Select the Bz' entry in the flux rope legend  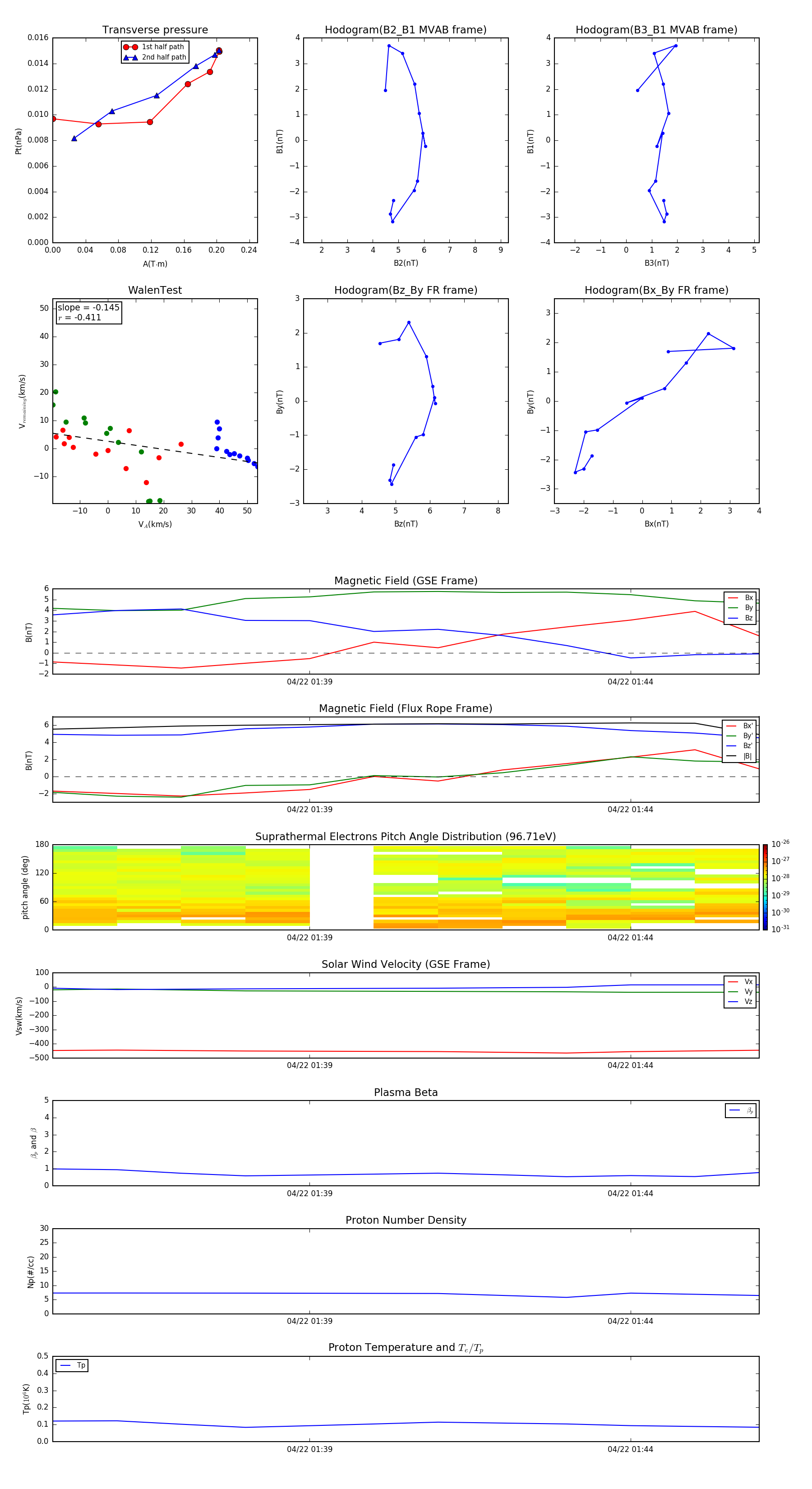(x=740, y=746)
